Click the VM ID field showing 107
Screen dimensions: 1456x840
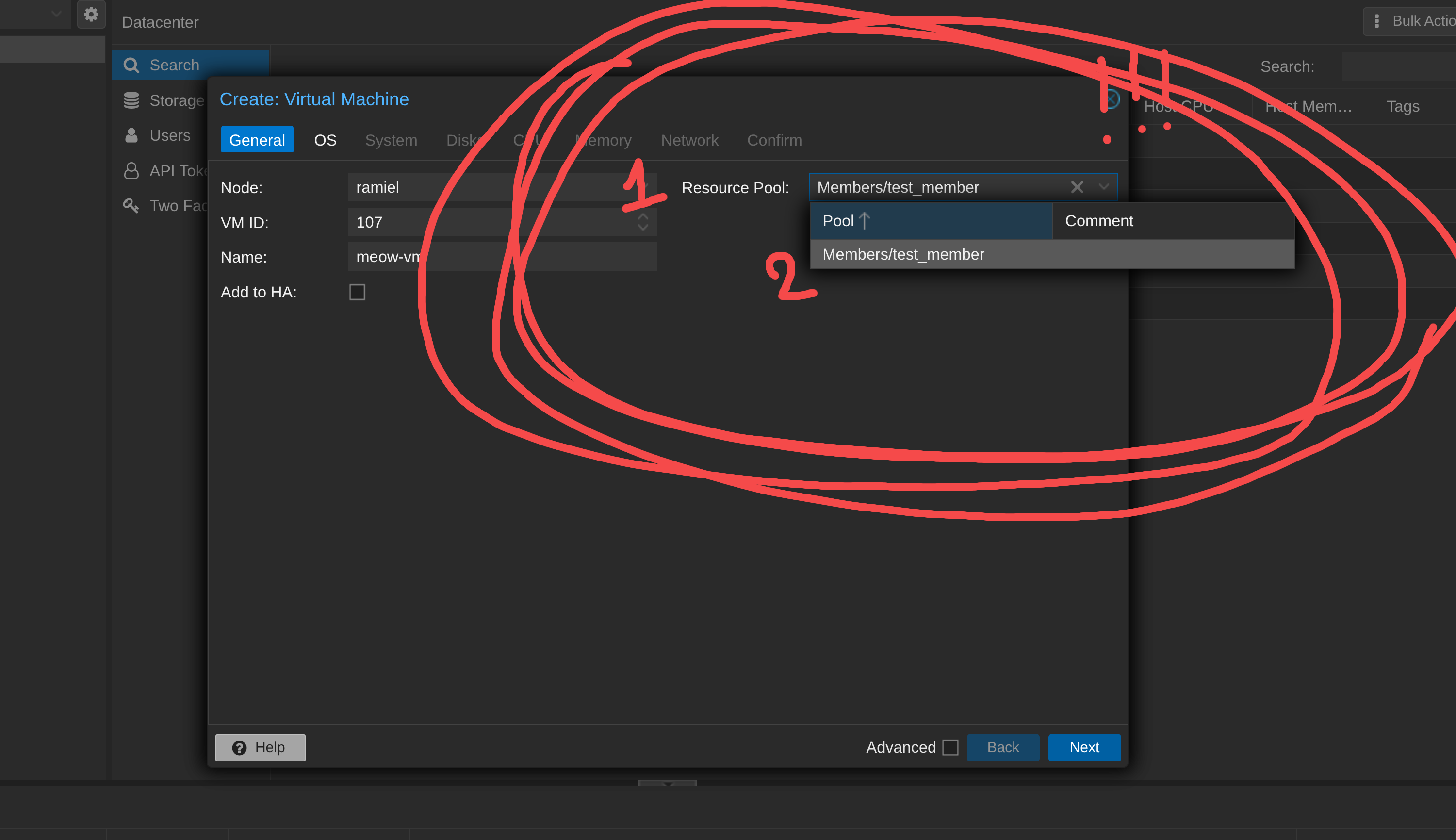coord(502,222)
